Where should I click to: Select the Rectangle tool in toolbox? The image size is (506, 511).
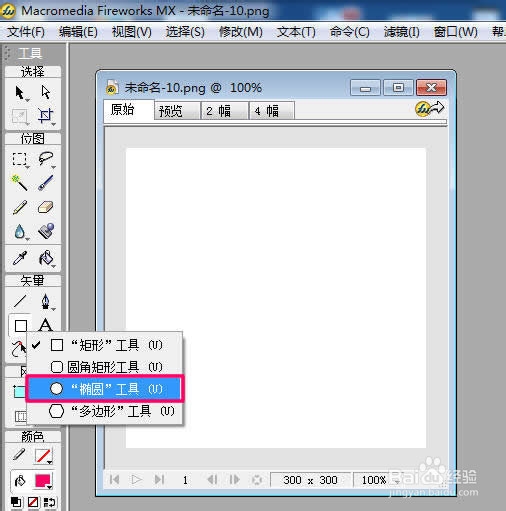[x=21, y=326]
